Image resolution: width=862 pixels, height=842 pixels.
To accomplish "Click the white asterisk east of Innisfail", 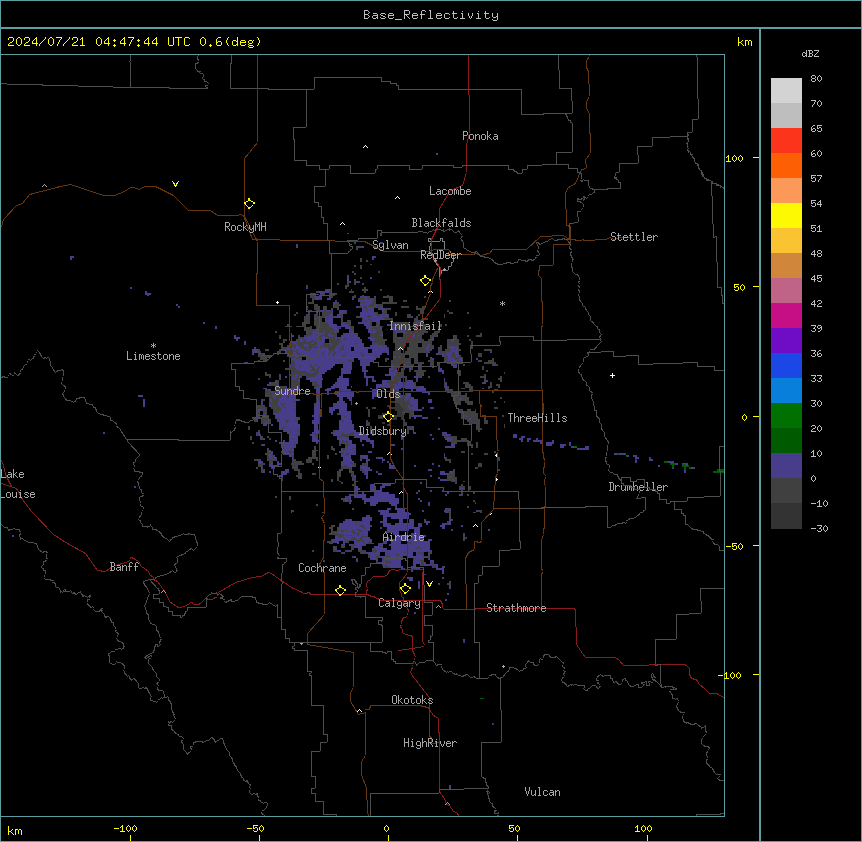I will click(x=502, y=304).
